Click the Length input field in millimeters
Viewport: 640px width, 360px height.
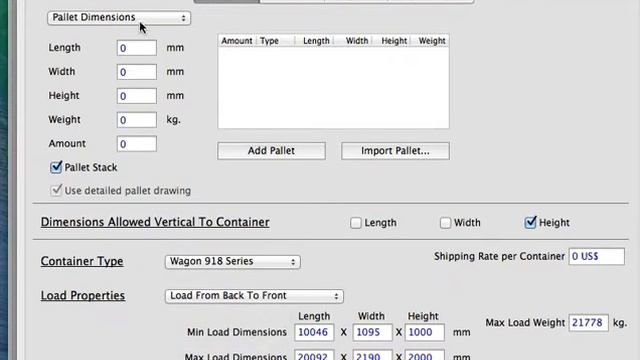click(136, 48)
